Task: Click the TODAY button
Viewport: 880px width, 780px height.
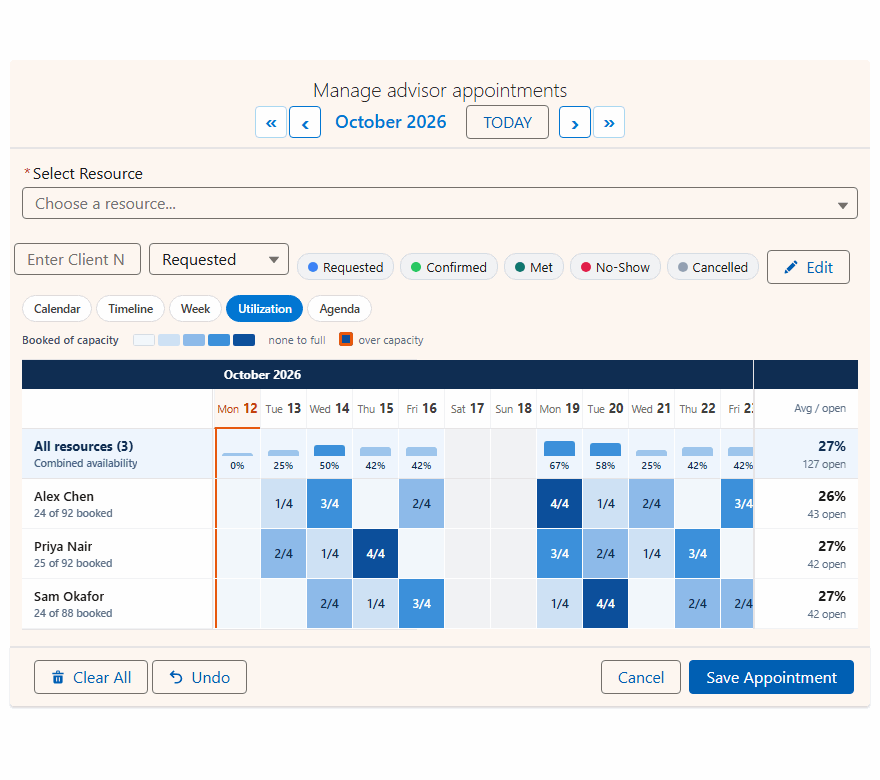Action: [x=507, y=122]
